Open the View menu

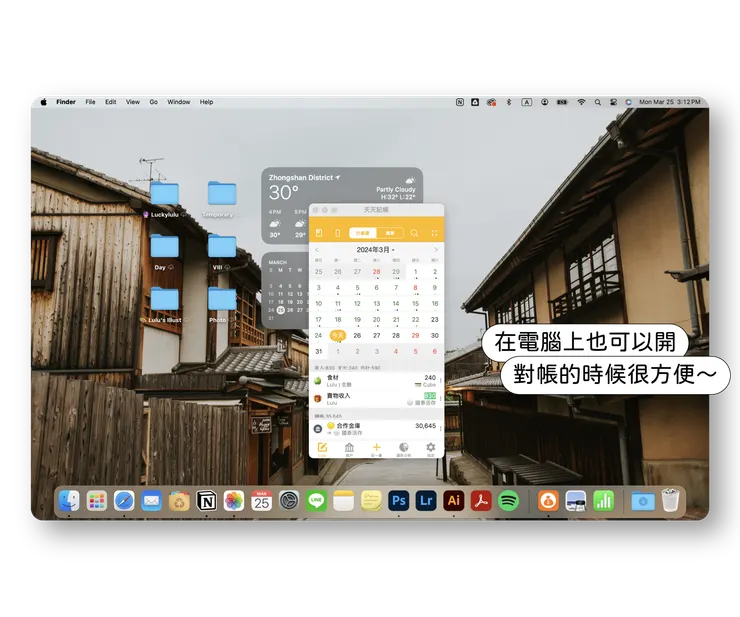(133, 102)
